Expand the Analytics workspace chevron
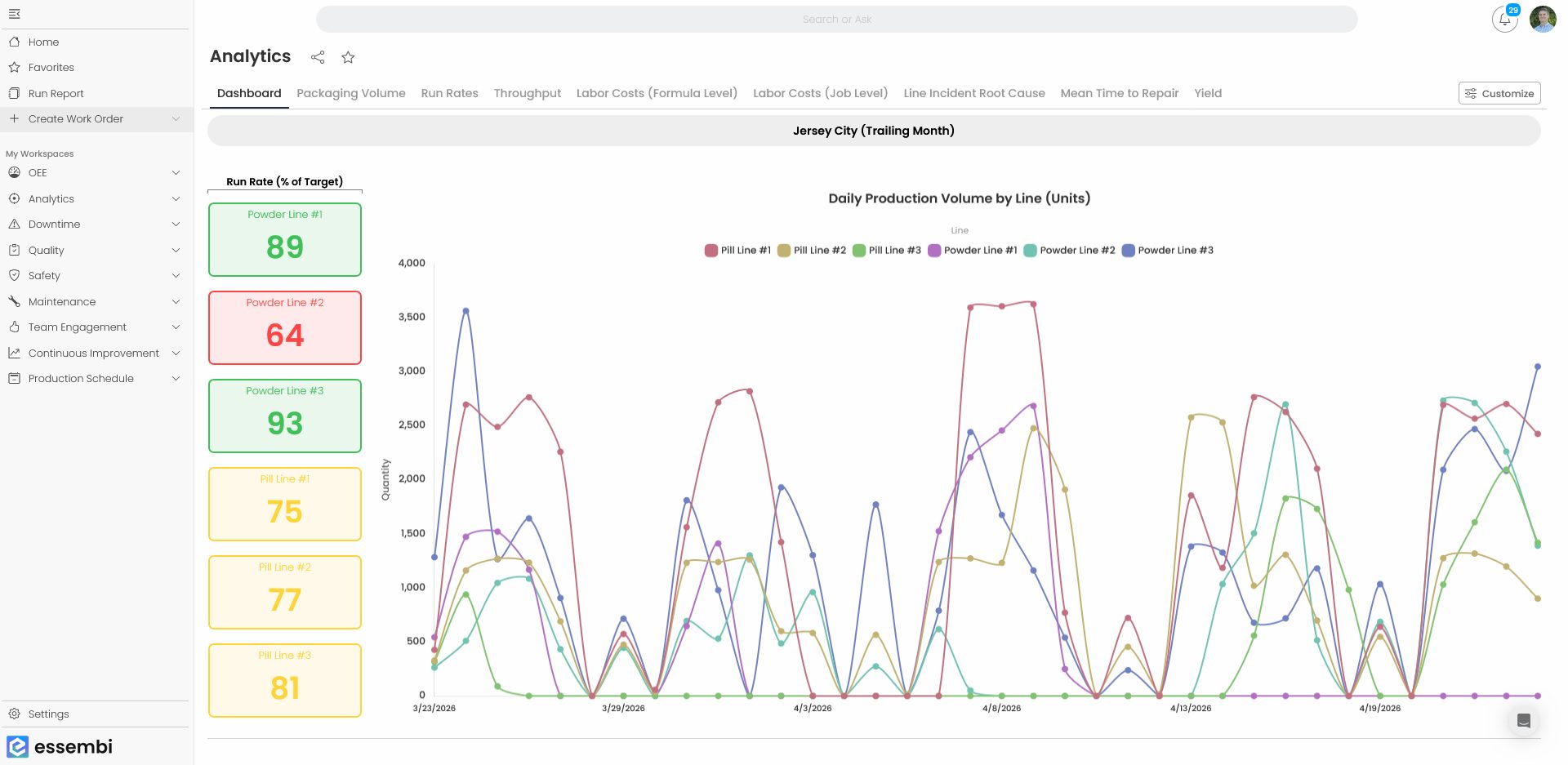 (x=176, y=198)
